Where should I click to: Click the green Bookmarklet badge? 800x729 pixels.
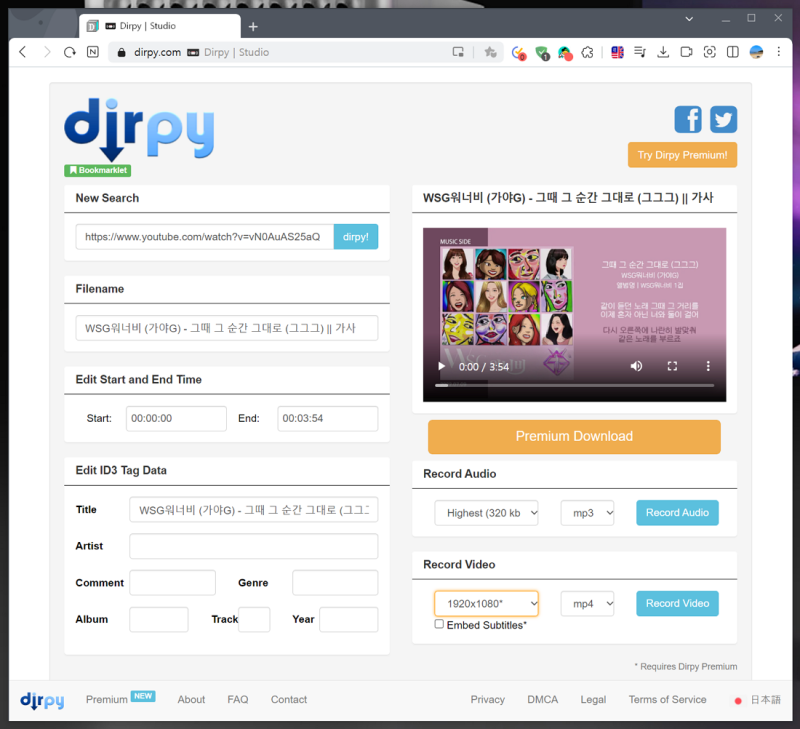pos(97,170)
